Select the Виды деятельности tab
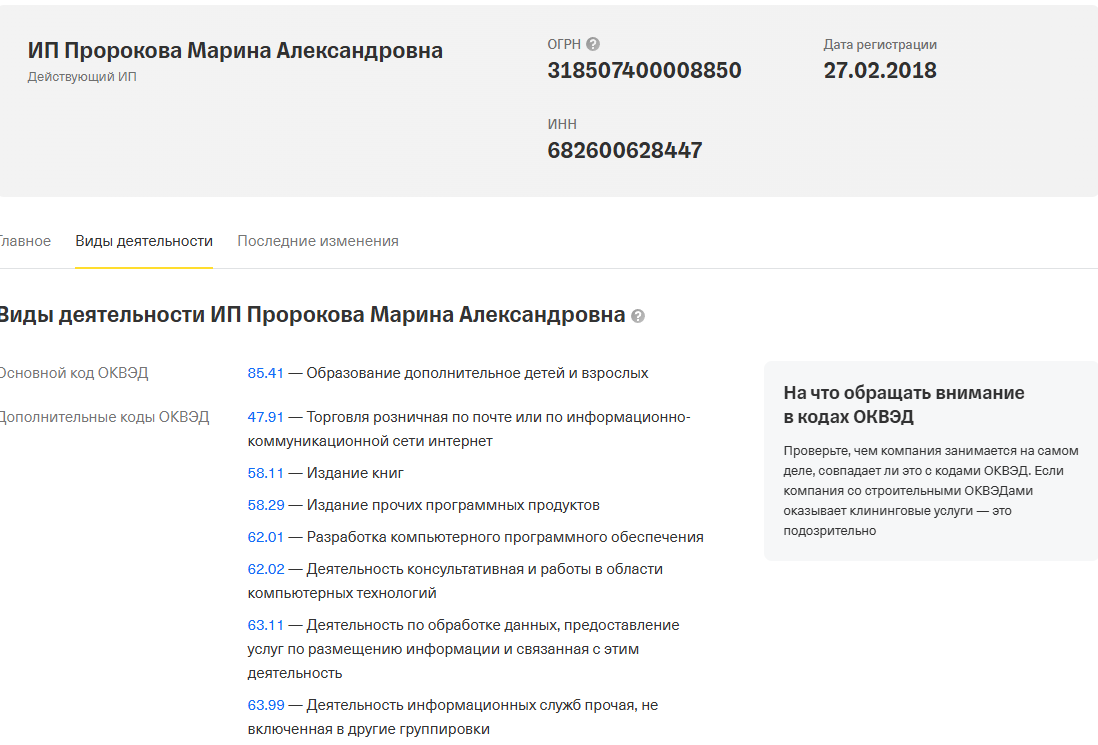1098x745 pixels. [144, 241]
